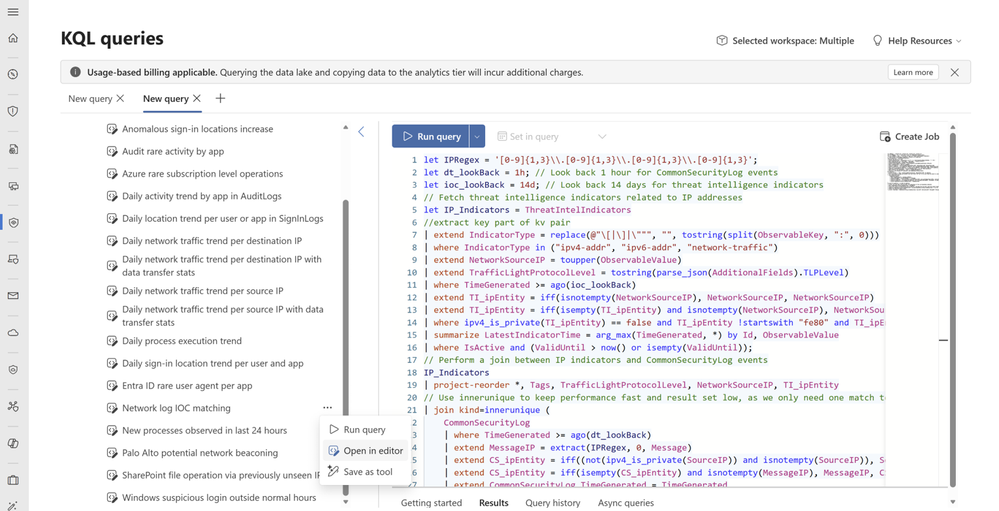Open more options for Network log IOC matching
Viewport: 999px width, 511px height.
tap(327, 408)
